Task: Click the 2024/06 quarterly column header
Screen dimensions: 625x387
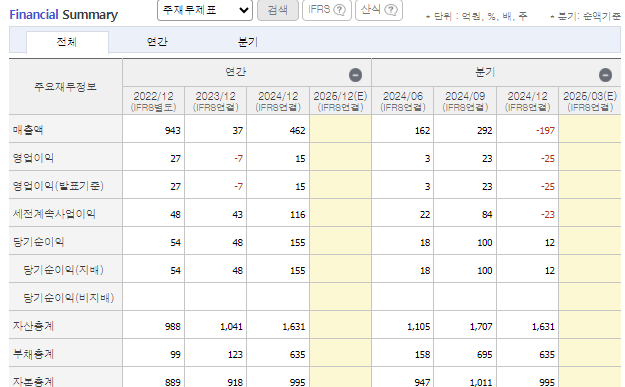Action: pyautogui.click(x=403, y=101)
